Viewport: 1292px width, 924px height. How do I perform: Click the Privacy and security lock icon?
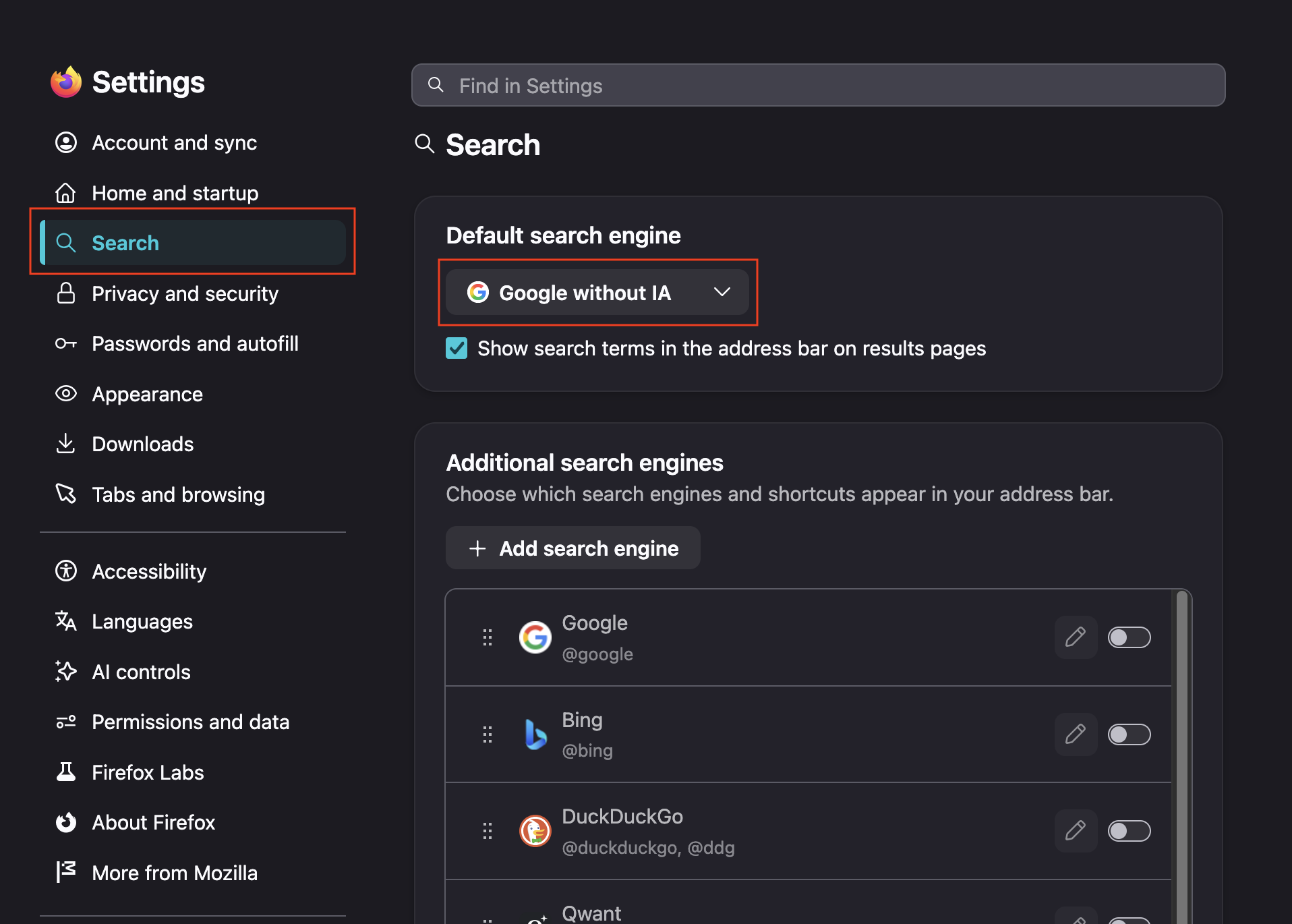(66, 293)
